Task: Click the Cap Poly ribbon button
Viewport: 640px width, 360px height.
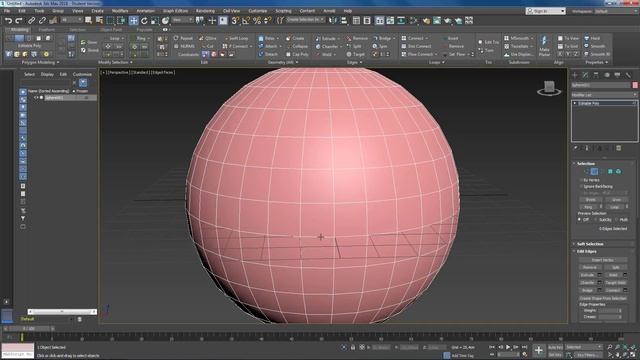Action: 297,54
